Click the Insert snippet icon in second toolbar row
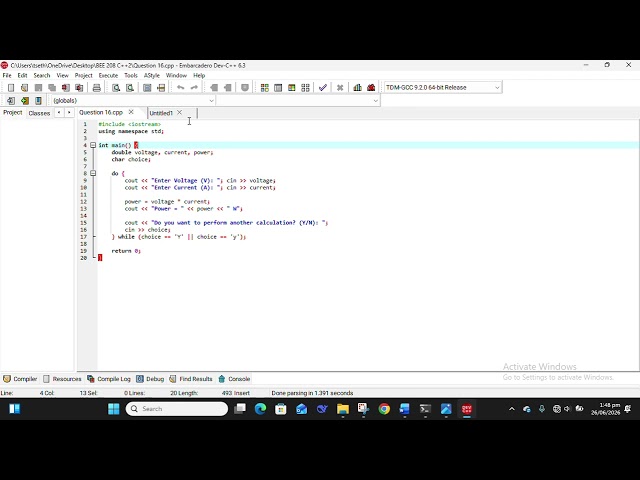Viewport: 640px width, 480px height. (x=11, y=100)
